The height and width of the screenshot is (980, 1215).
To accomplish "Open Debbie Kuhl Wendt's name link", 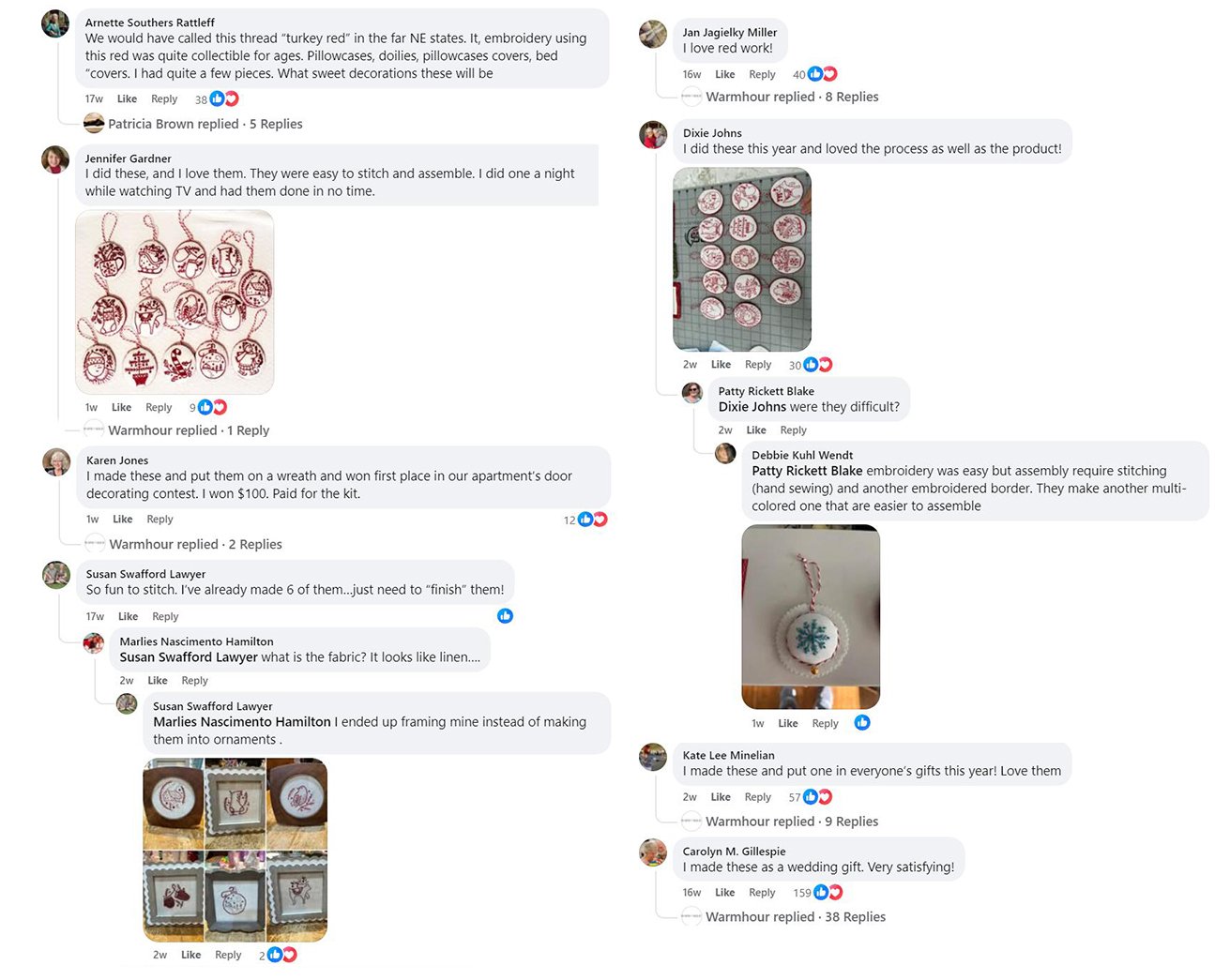I will pos(802,455).
